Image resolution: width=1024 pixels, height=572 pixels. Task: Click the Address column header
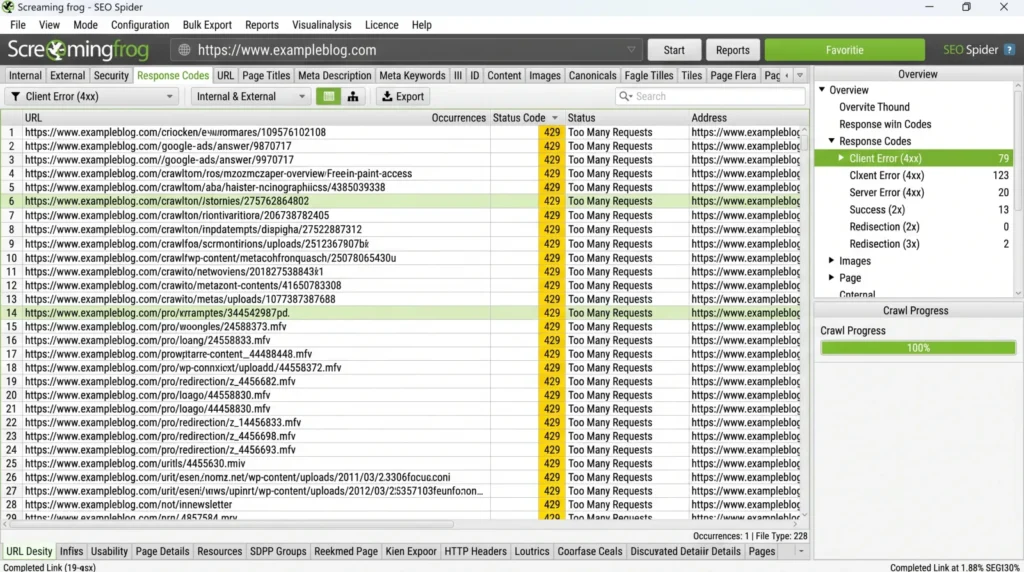(709, 118)
